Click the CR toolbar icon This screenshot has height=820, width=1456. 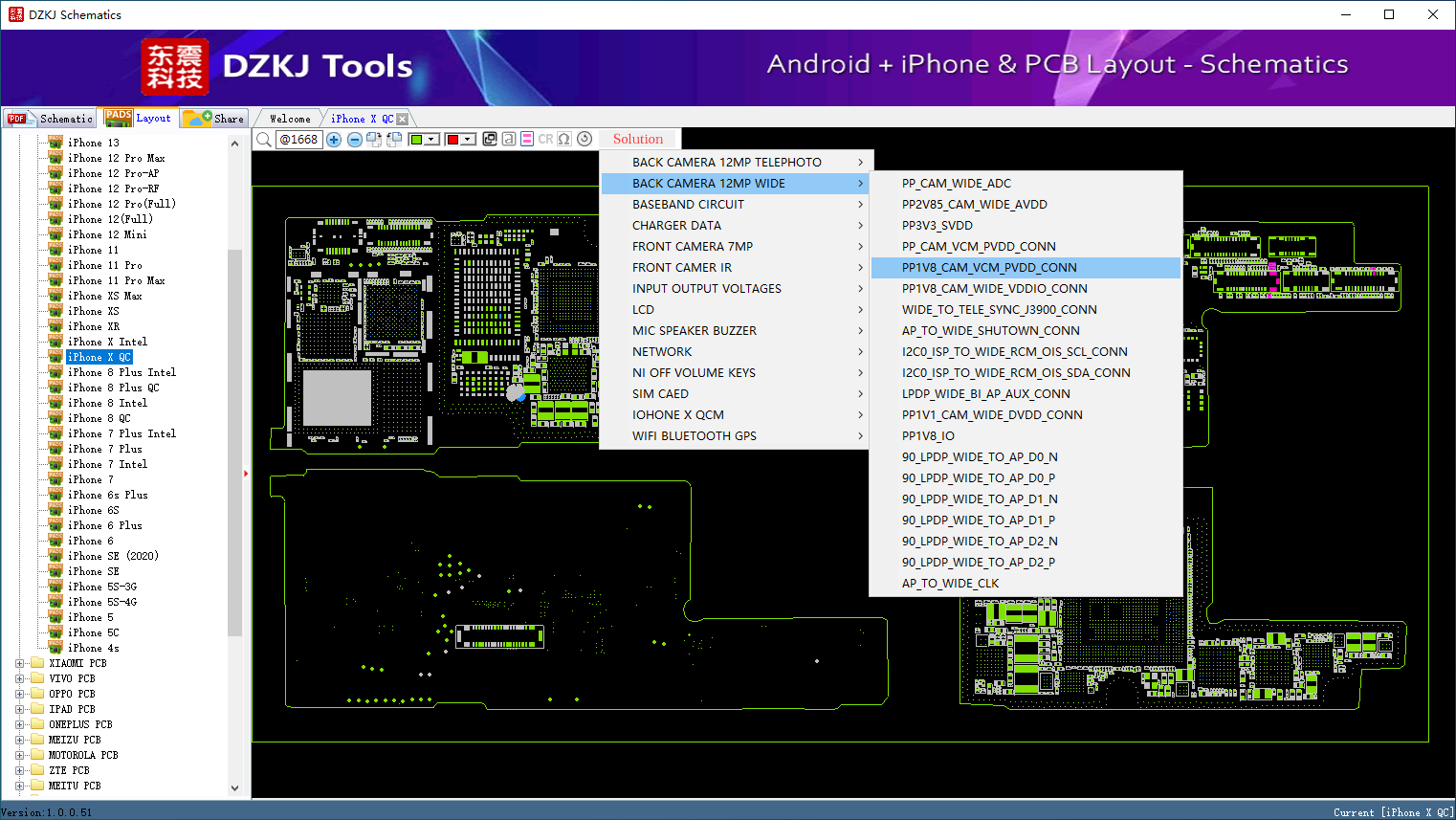(545, 139)
